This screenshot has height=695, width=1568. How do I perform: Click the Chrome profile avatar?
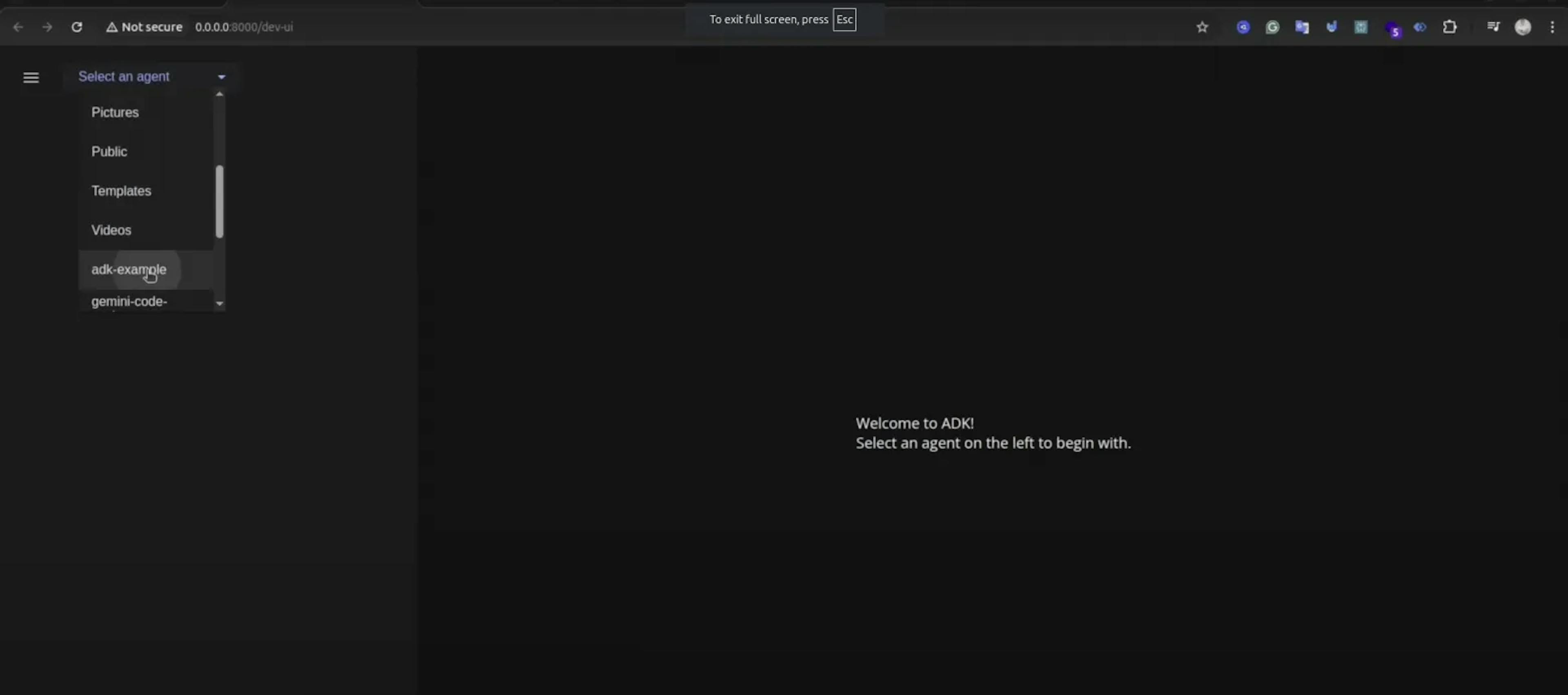point(1522,27)
